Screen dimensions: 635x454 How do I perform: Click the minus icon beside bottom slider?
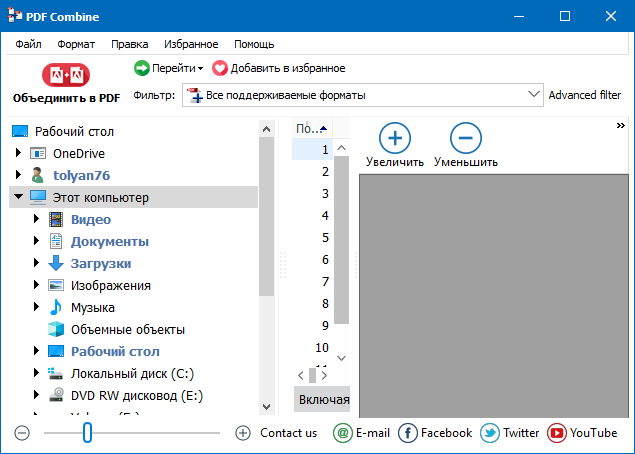[x=23, y=433]
